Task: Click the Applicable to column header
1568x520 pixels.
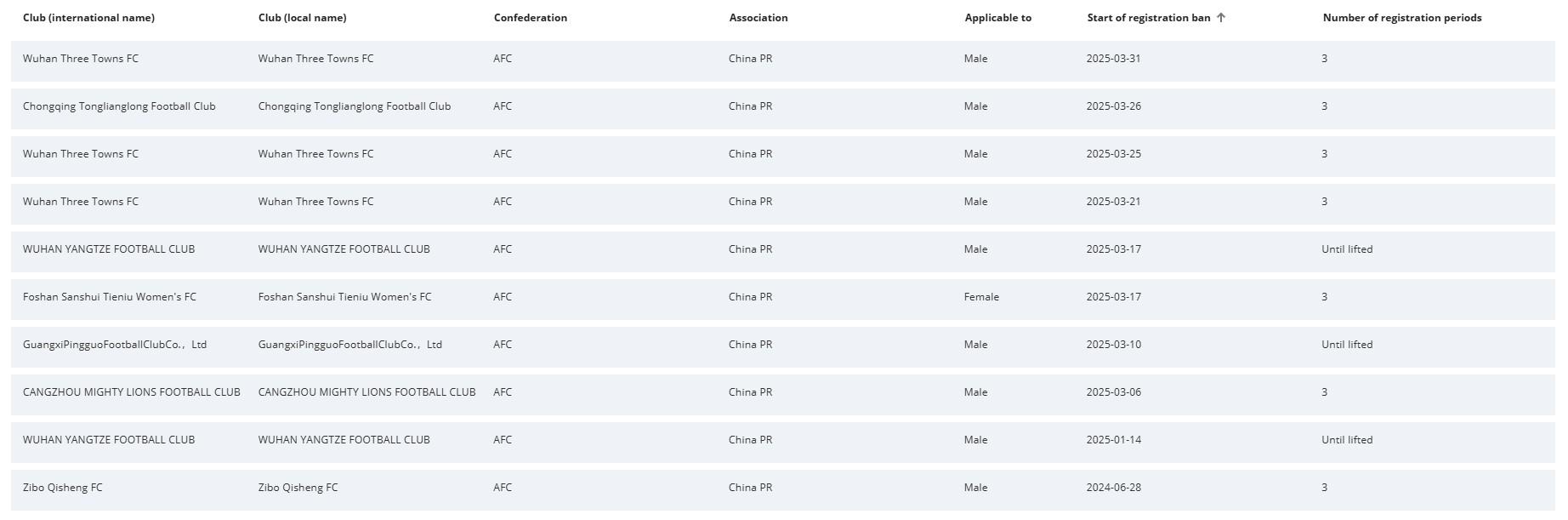Action: click(997, 18)
